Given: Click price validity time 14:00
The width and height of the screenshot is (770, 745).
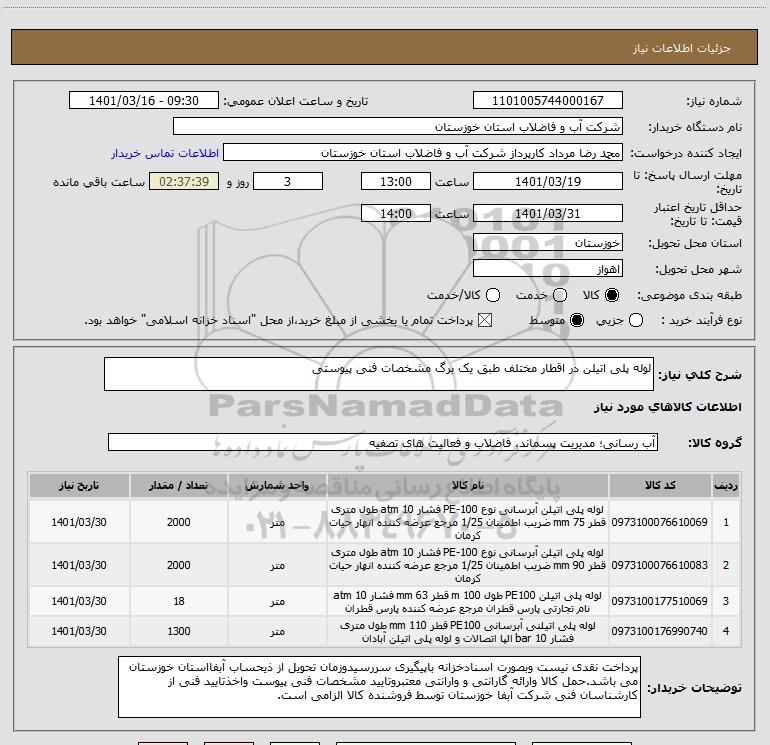Looking at the screenshot, I should 396,213.
